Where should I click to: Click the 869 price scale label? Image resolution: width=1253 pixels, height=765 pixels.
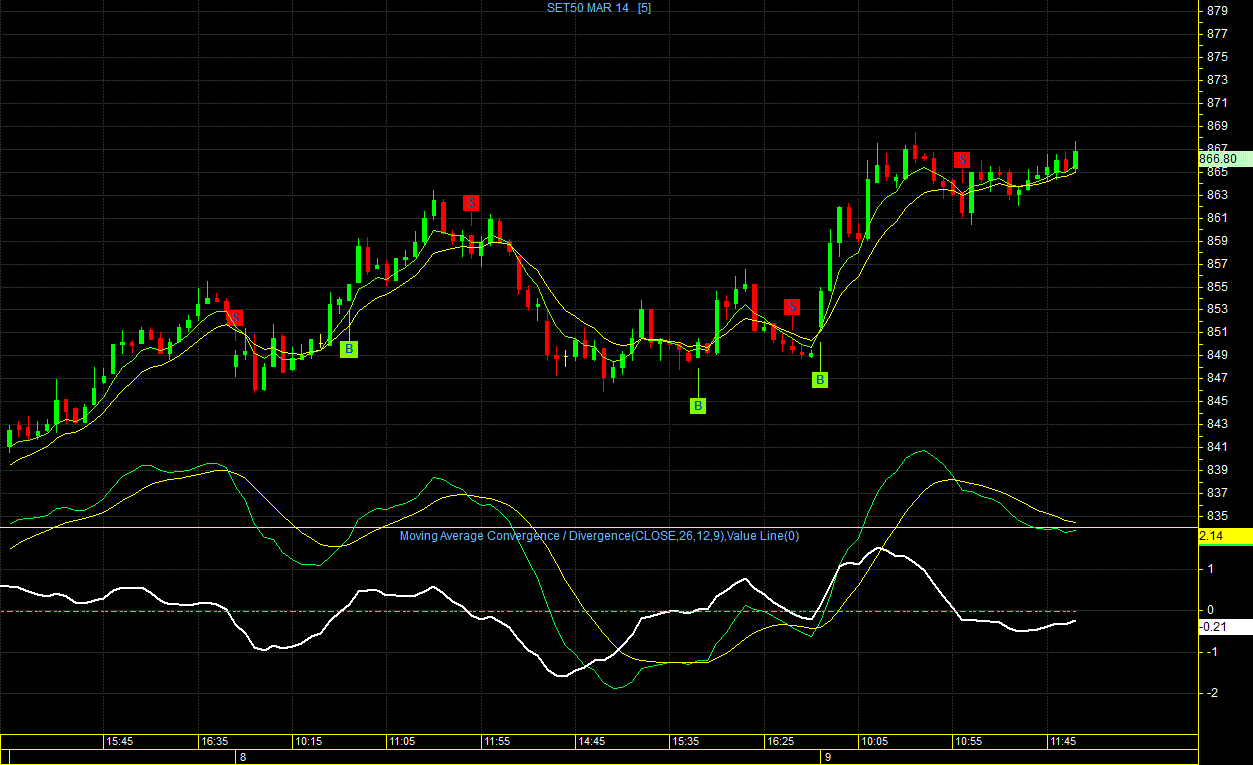click(x=1217, y=126)
